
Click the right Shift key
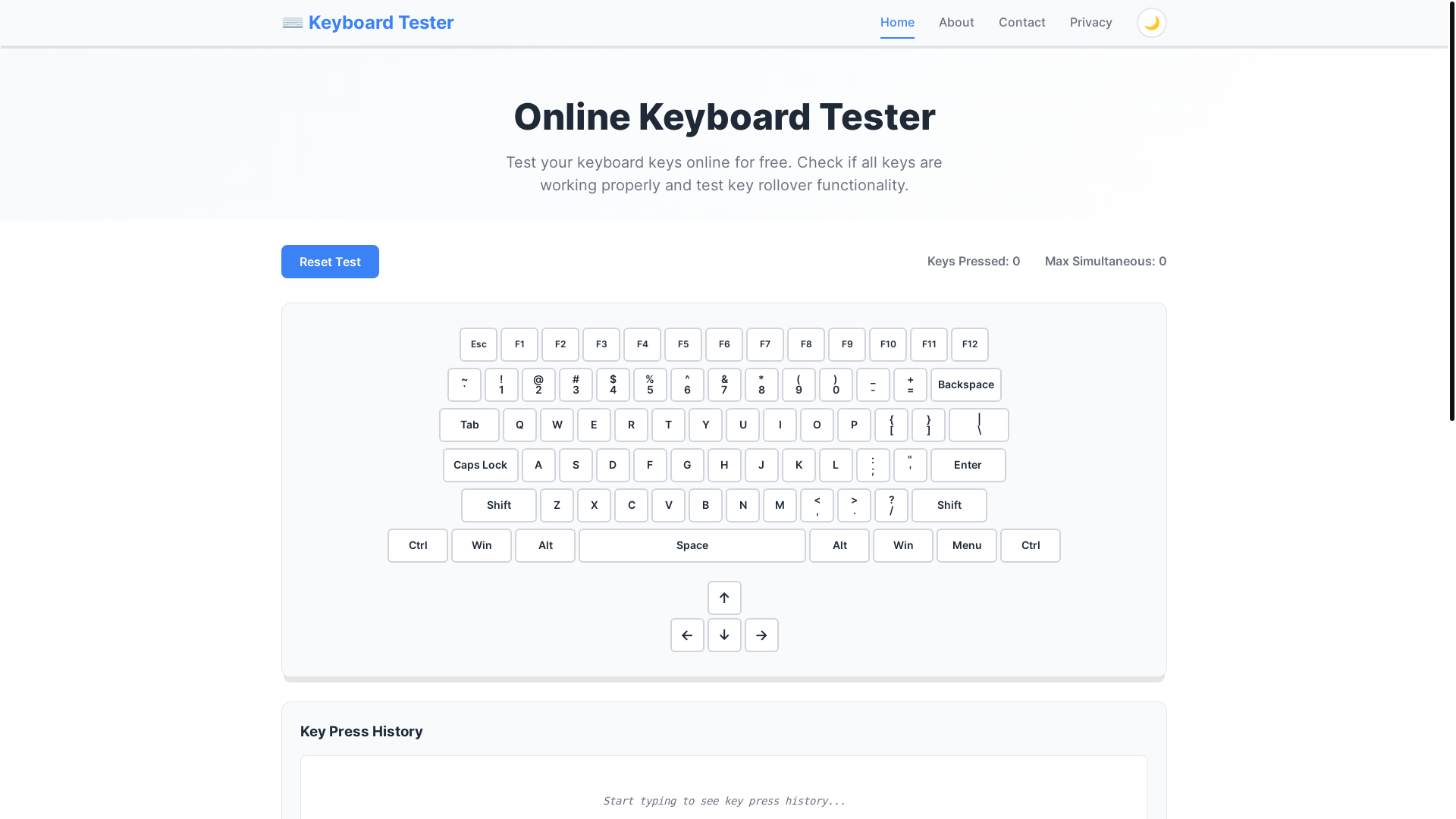[949, 505]
